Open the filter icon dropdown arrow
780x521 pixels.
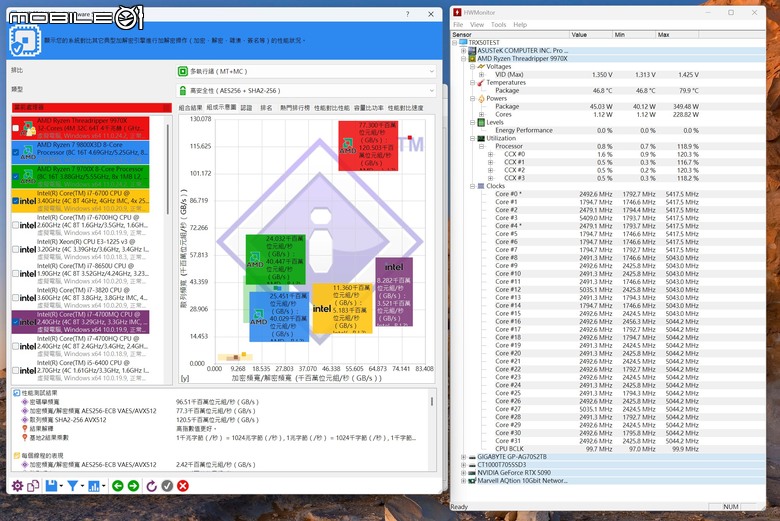(x=82, y=486)
